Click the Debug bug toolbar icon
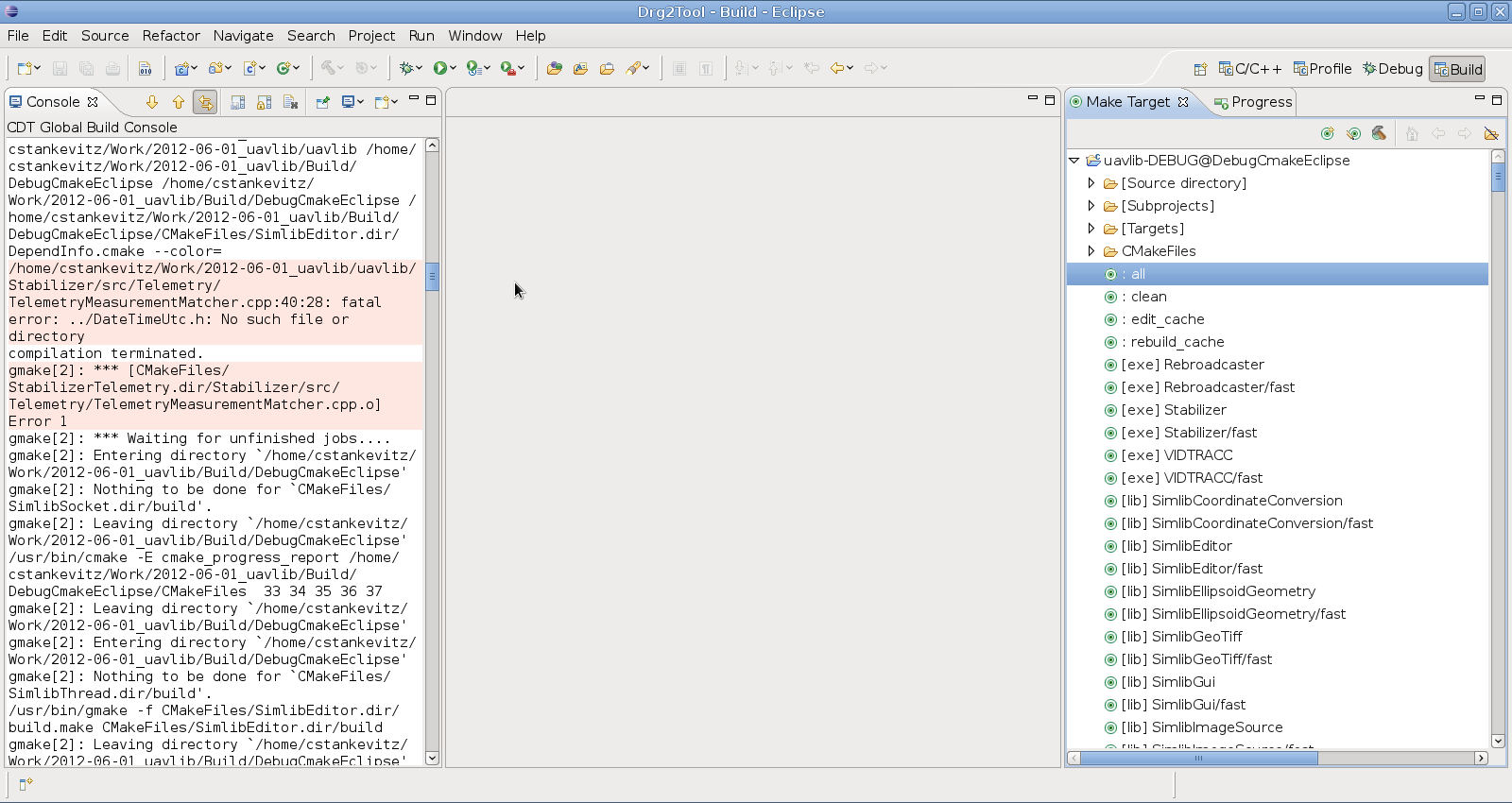The height and width of the screenshot is (803, 1512). [x=406, y=68]
